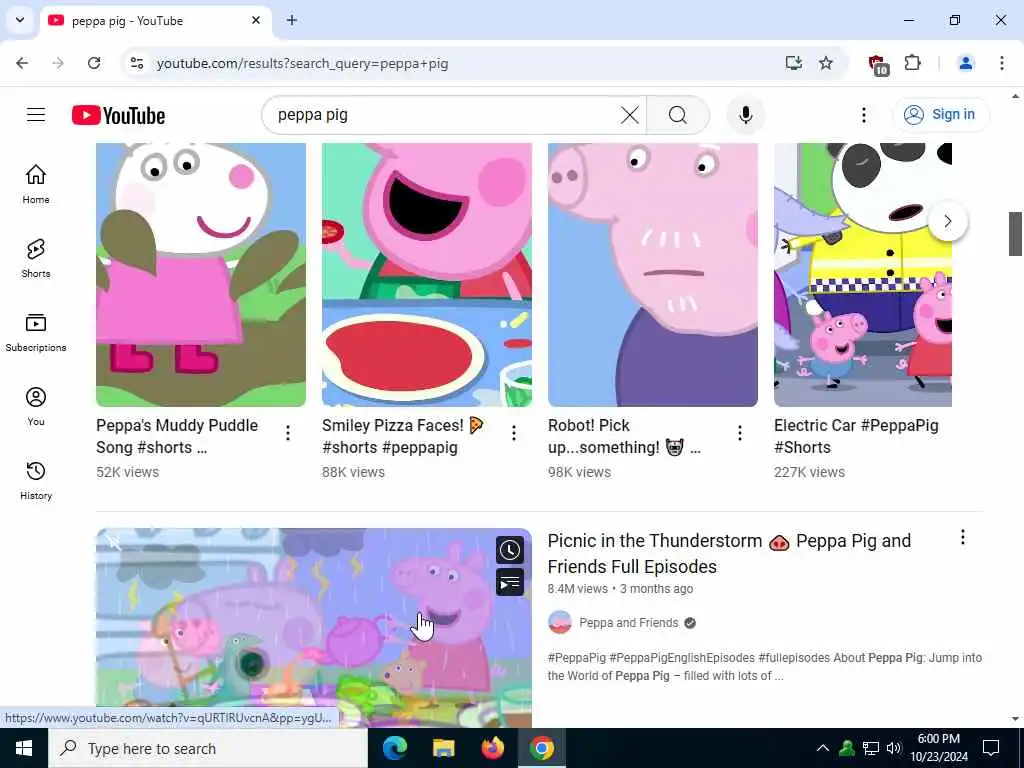Play the Smiley Pizza Faces short thumbnail
Viewport: 1024px width, 768px height.
tap(426, 274)
